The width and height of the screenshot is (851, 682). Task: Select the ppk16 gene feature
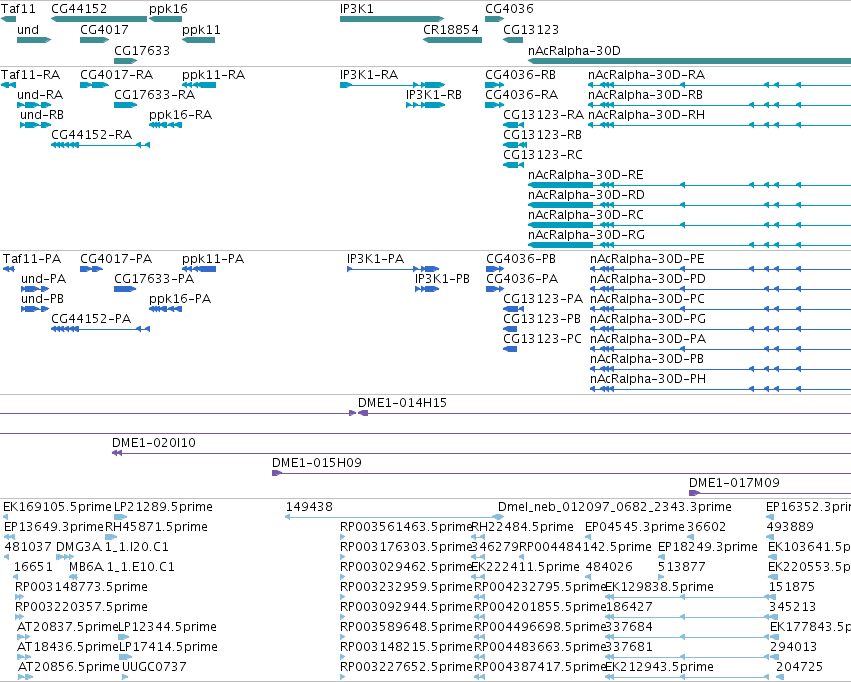click(x=166, y=19)
